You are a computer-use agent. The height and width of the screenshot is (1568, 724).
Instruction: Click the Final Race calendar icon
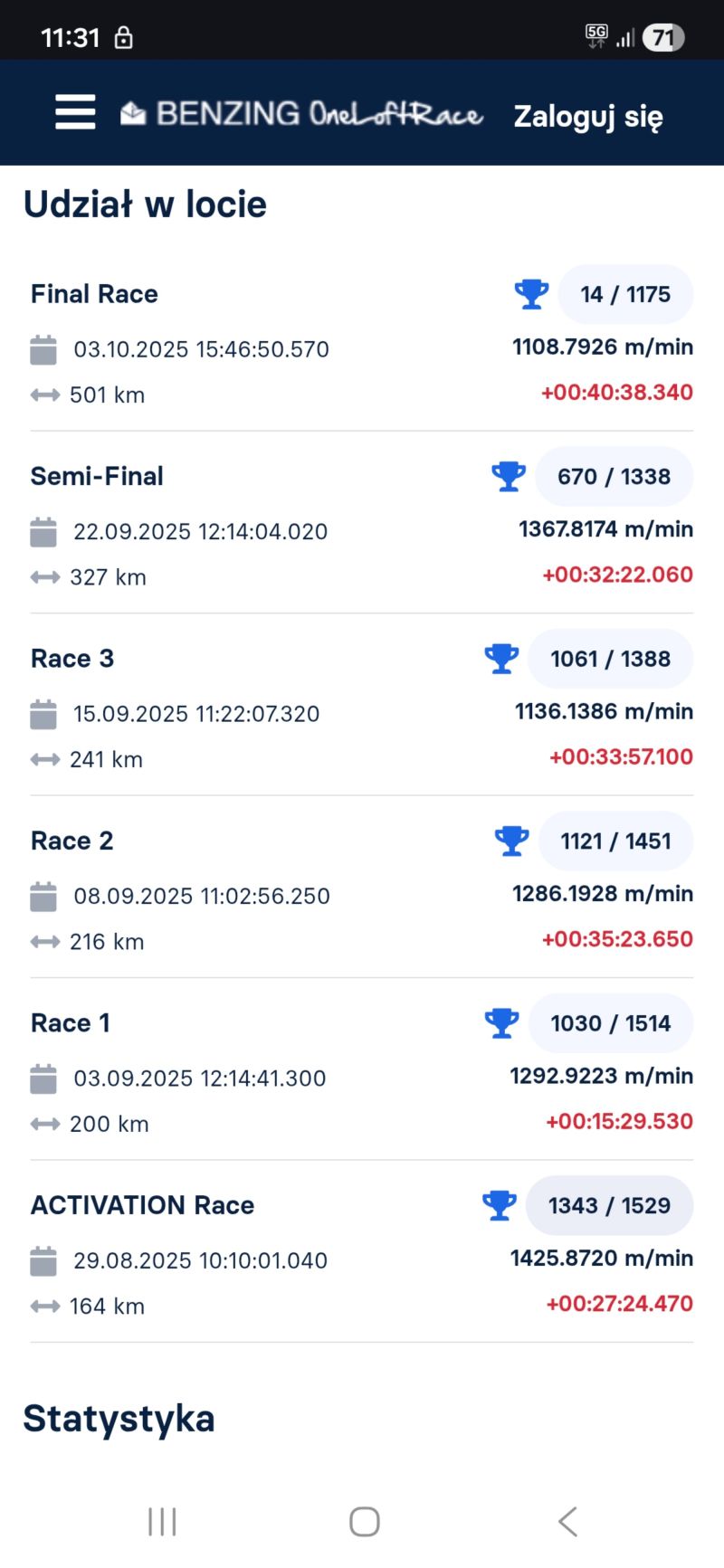43,349
